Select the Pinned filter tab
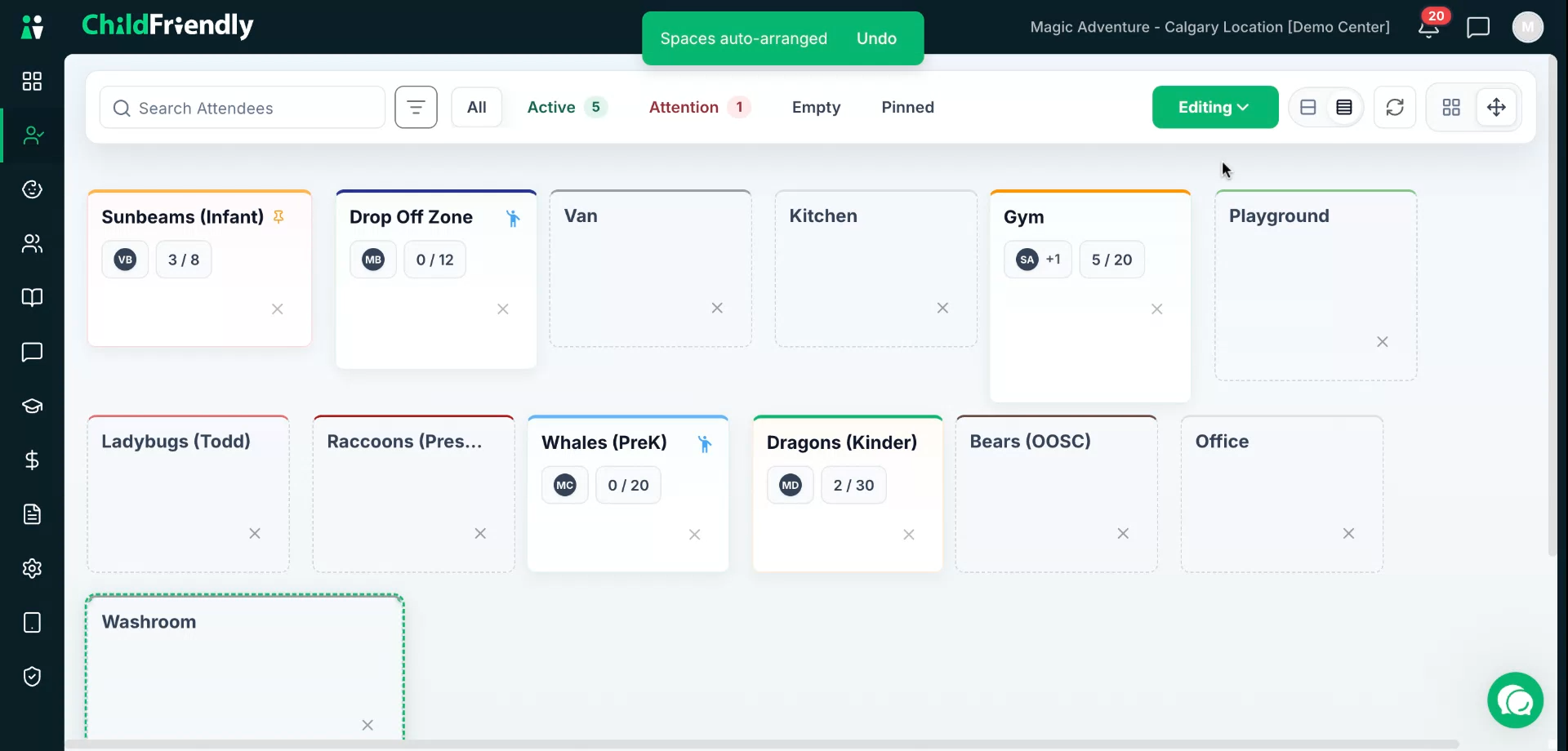 click(x=907, y=107)
